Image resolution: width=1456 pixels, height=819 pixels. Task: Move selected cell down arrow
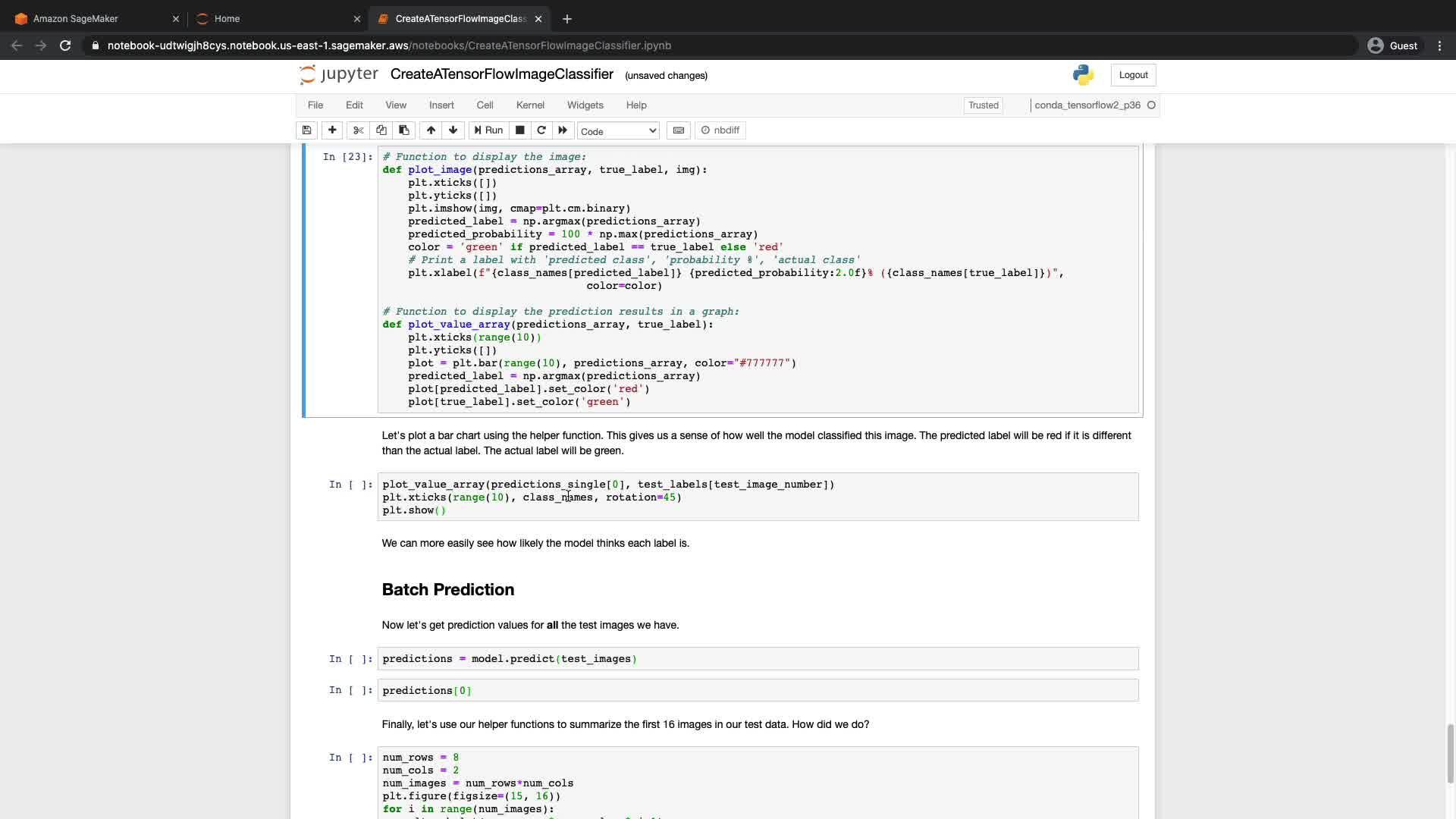[453, 130]
